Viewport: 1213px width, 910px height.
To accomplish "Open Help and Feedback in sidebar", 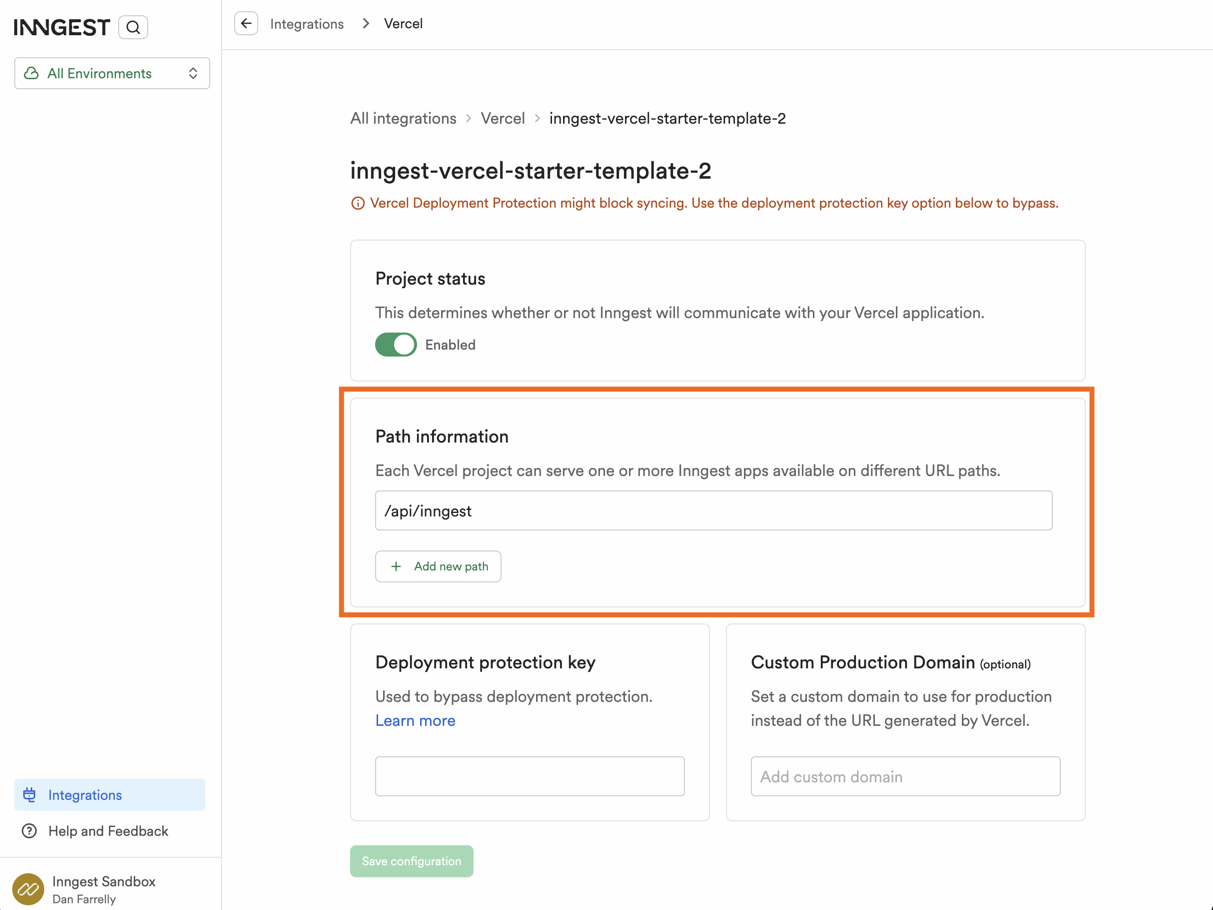I will tap(108, 831).
